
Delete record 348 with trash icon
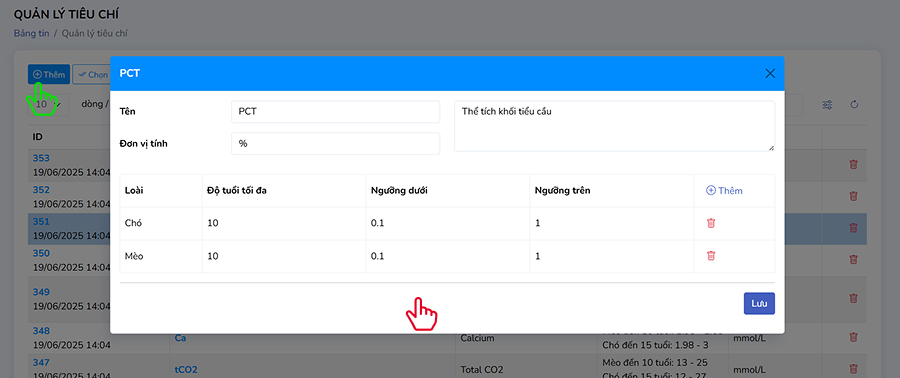pyautogui.click(x=854, y=337)
